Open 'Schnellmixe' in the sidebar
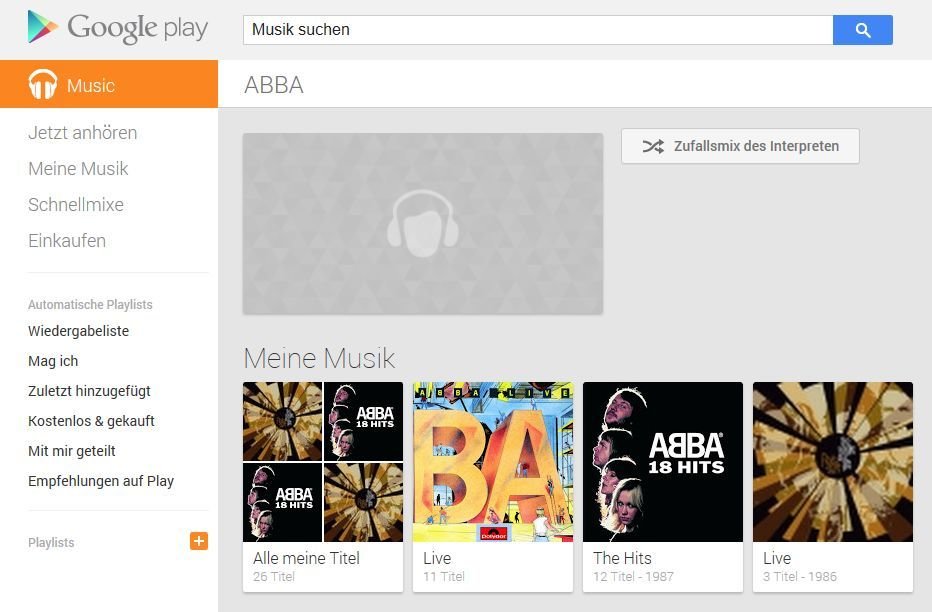Viewport: 932px width, 612px height. click(x=76, y=204)
